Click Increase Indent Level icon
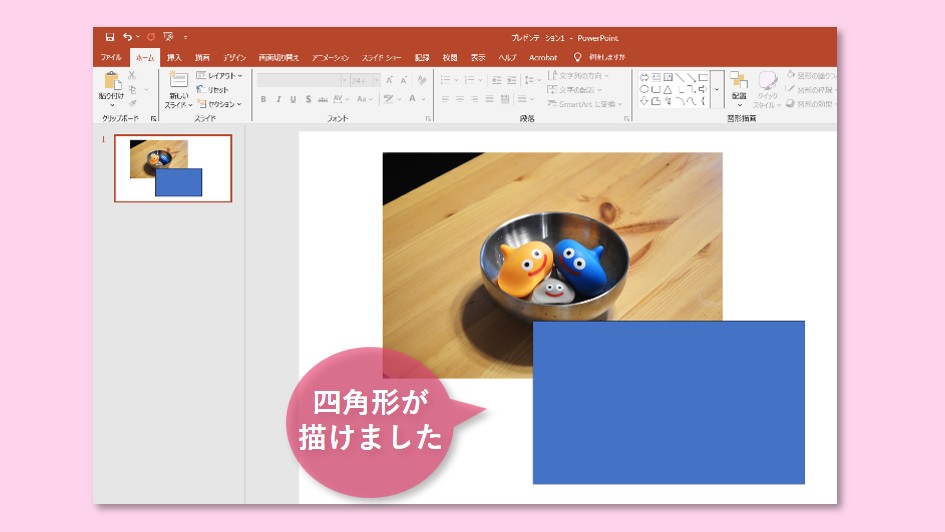The image size is (945, 532). 511,80
